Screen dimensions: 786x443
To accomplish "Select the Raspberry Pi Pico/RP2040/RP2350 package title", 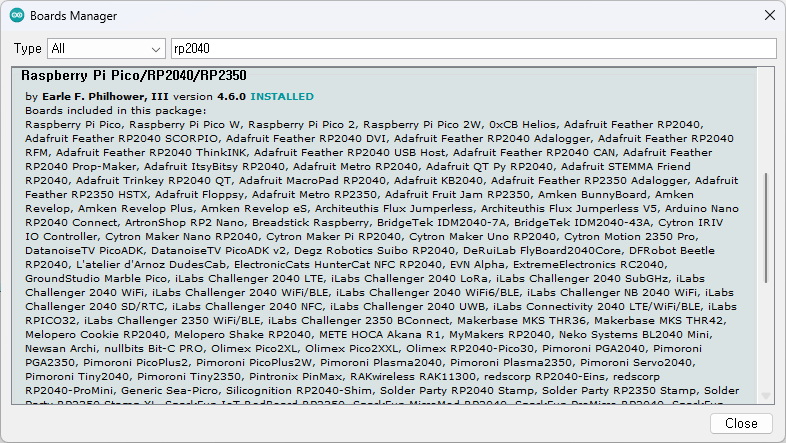I will tap(134, 76).
